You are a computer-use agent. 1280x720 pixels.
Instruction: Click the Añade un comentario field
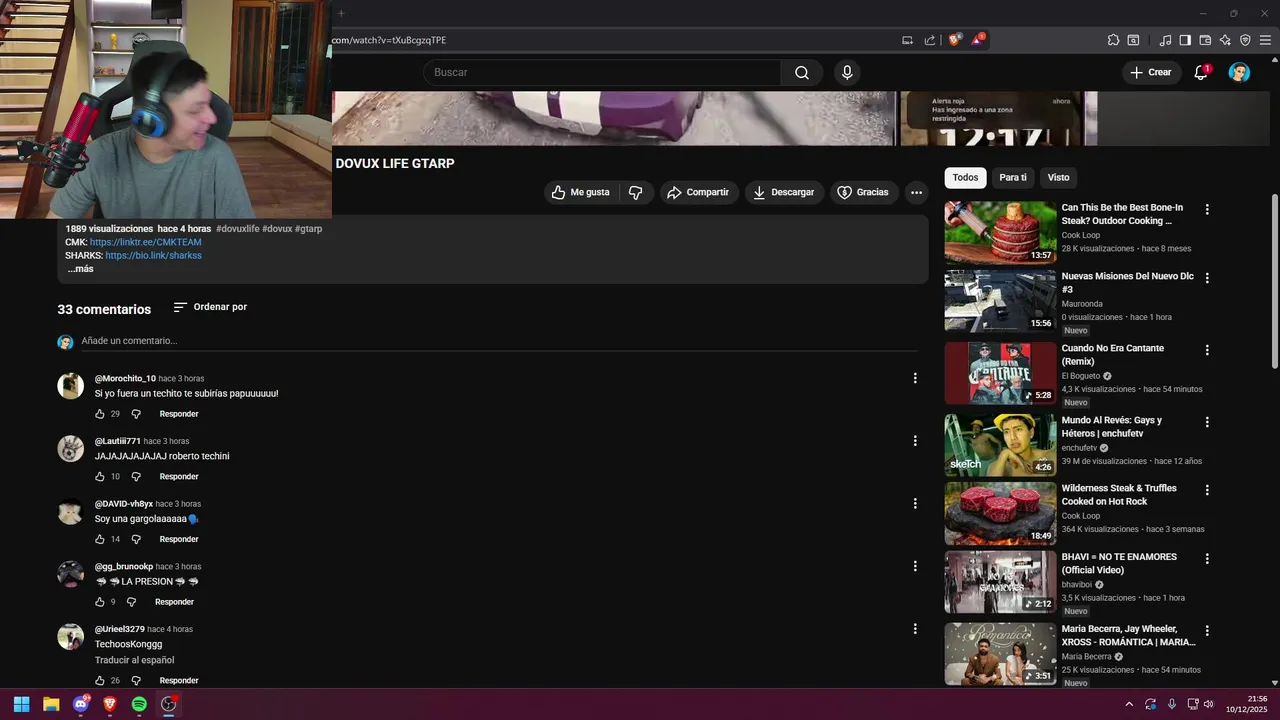point(499,341)
